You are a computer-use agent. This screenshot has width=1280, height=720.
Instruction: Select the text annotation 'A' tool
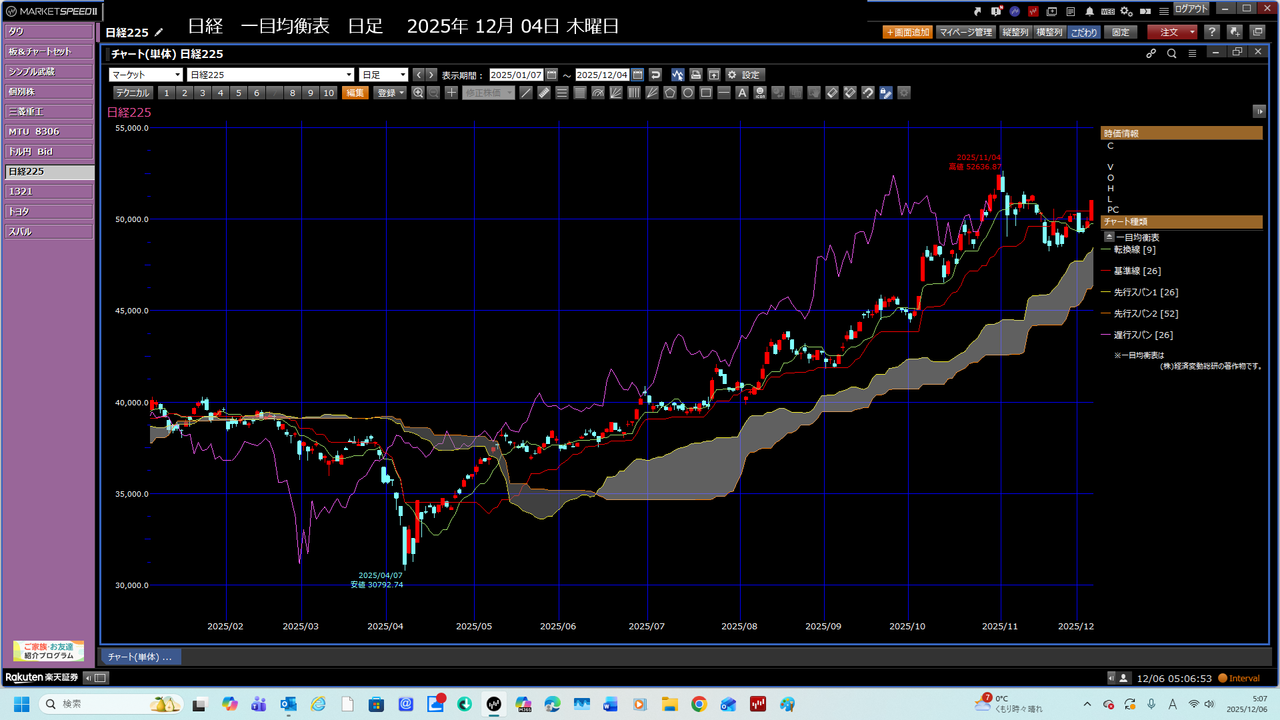coord(742,93)
